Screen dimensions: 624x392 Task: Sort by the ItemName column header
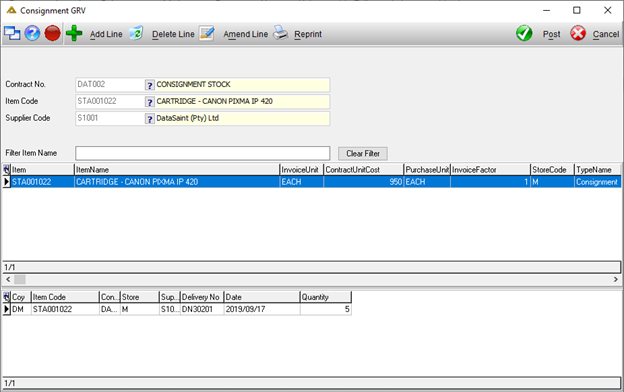tap(177, 170)
